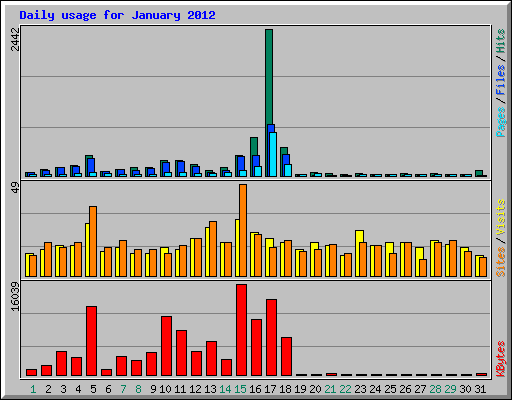This screenshot has width=512, height=400.
Task: Click the 2442 axis maximum label
Action: [15, 39]
